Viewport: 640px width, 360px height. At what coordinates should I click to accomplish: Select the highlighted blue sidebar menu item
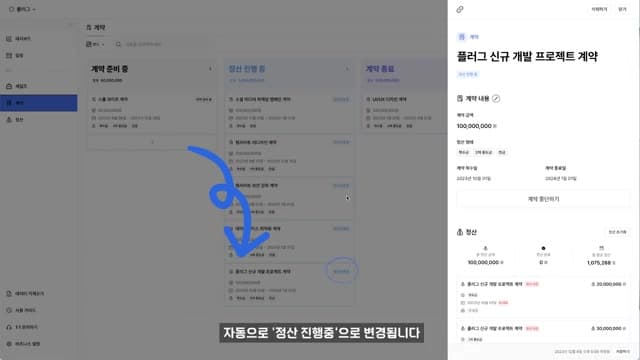coord(38,103)
